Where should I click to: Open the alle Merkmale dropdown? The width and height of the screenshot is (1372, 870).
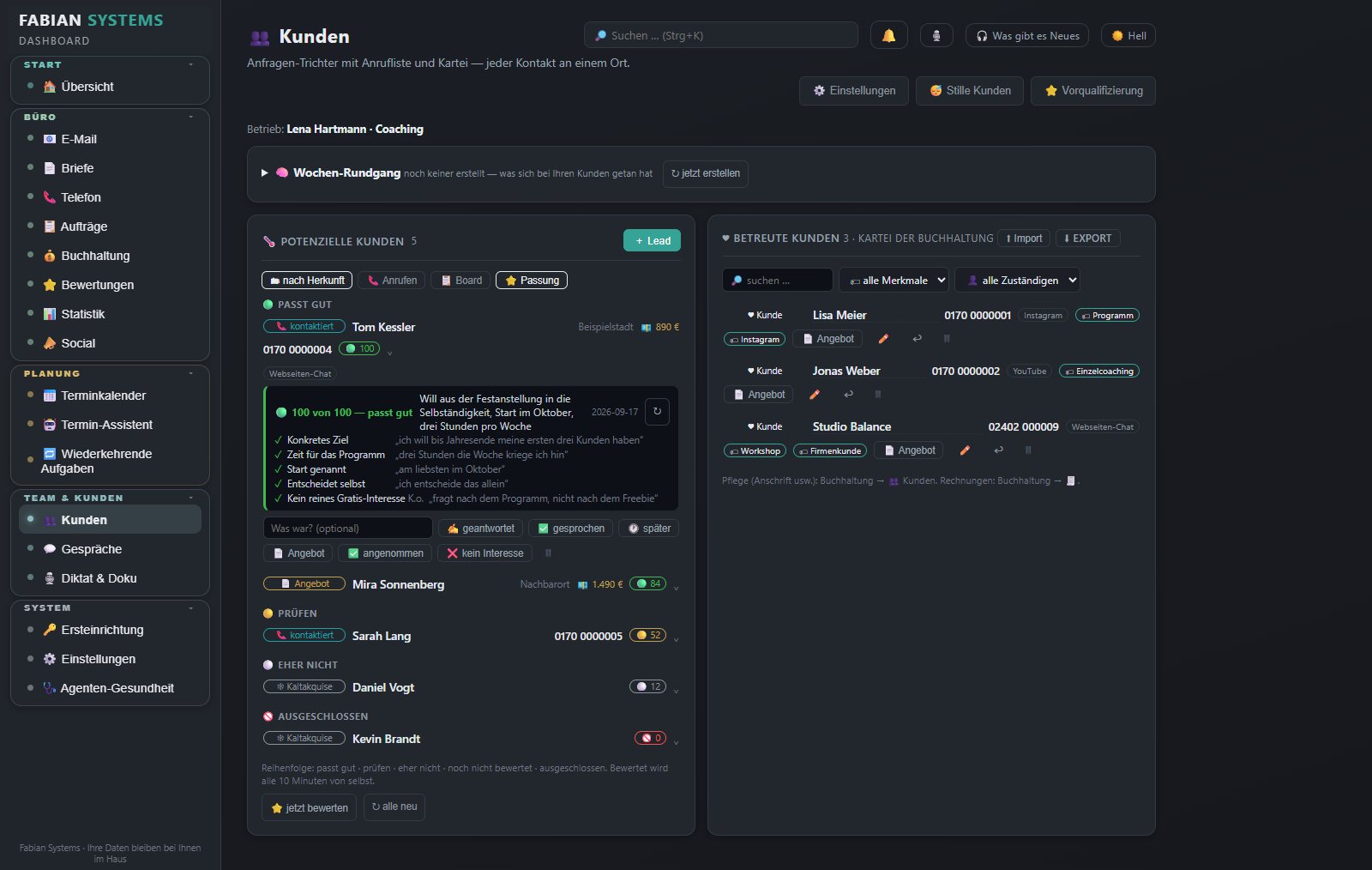click(894, 280)
